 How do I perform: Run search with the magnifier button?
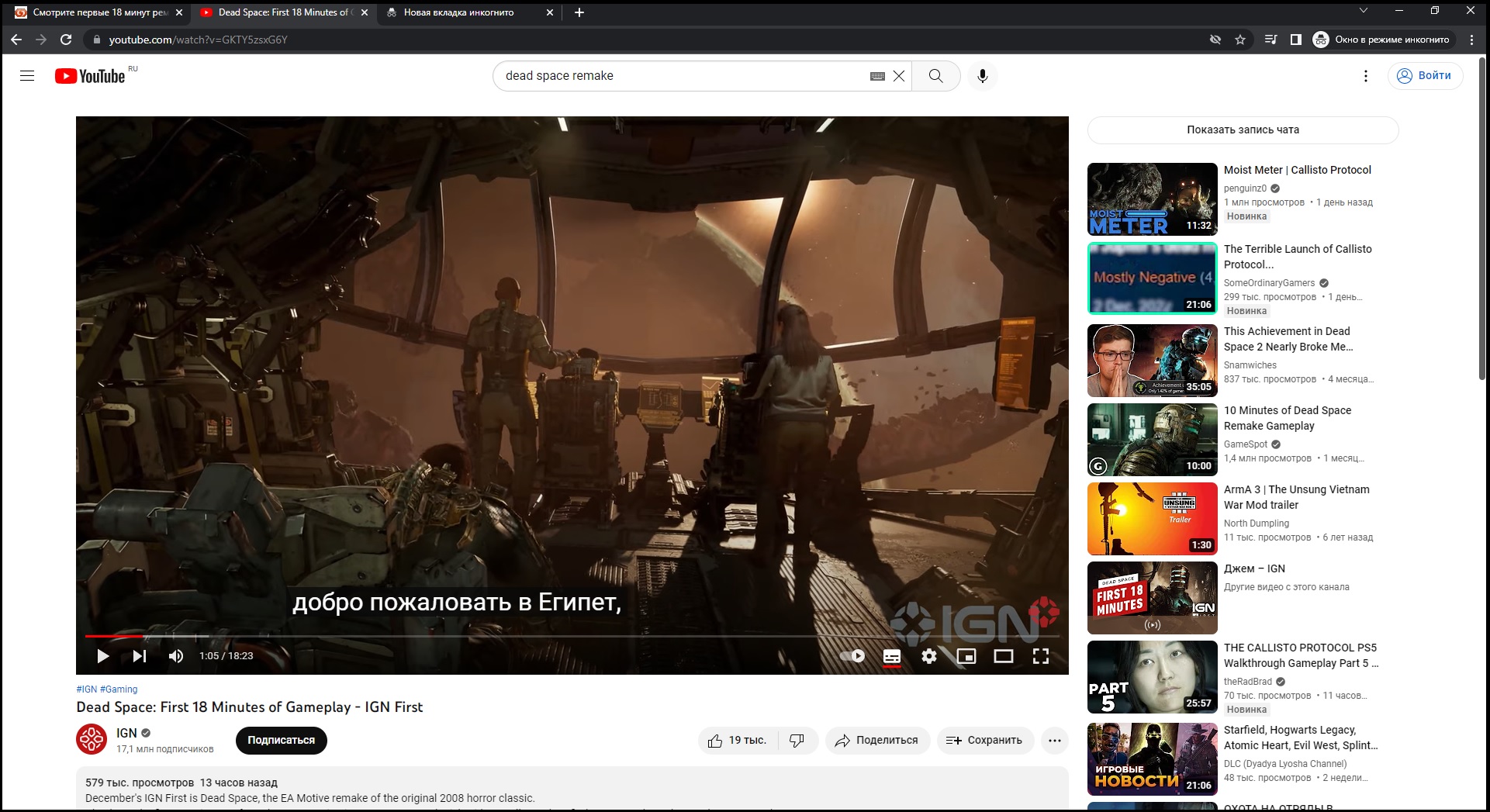point(936,76)
